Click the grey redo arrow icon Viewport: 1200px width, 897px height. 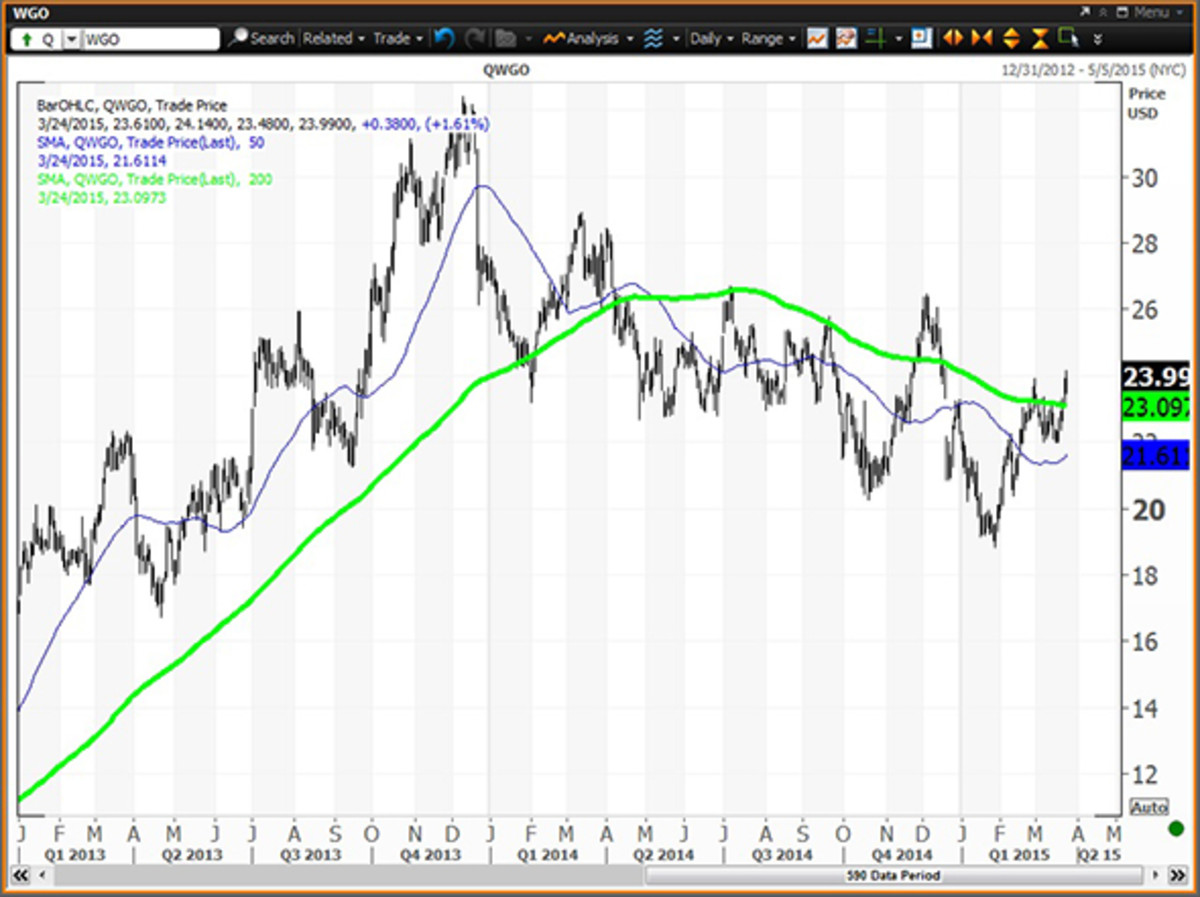(475, 39)
